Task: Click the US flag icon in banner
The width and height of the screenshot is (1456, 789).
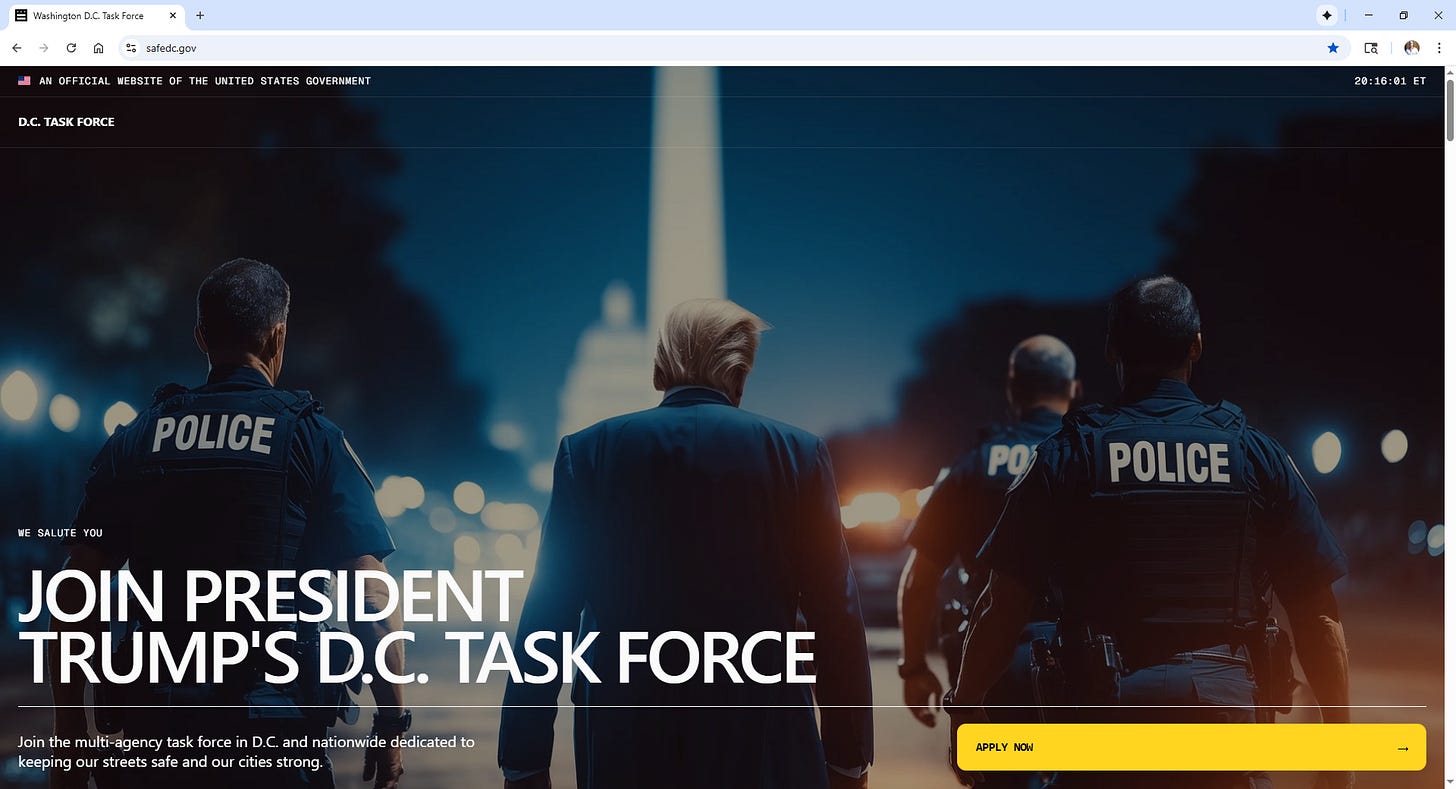Action: (x=24, y=81)
